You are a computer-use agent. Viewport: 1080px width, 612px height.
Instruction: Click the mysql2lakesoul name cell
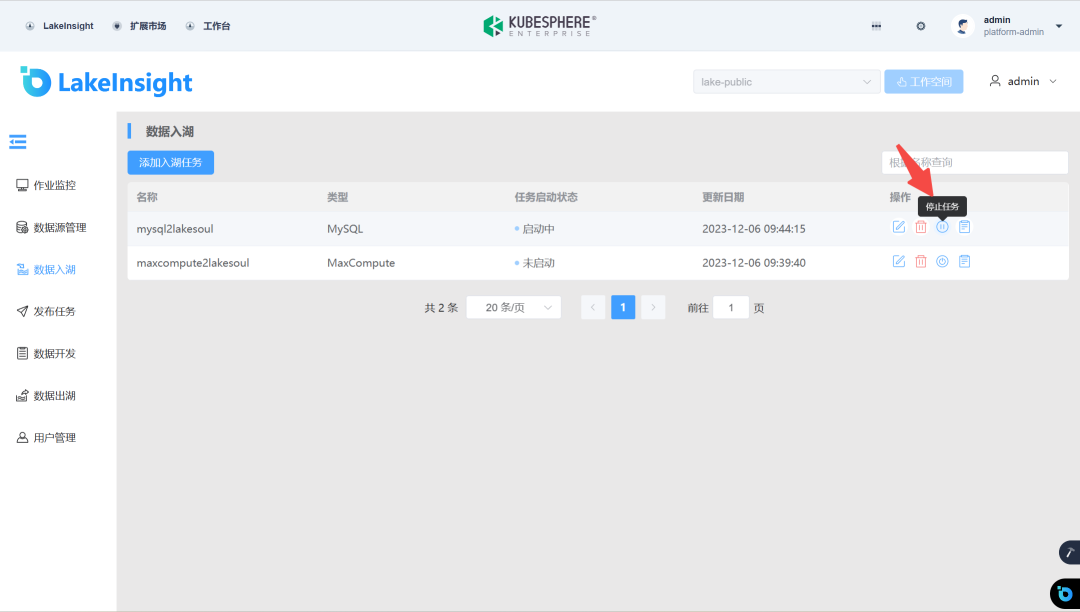[x=175, y=229]
